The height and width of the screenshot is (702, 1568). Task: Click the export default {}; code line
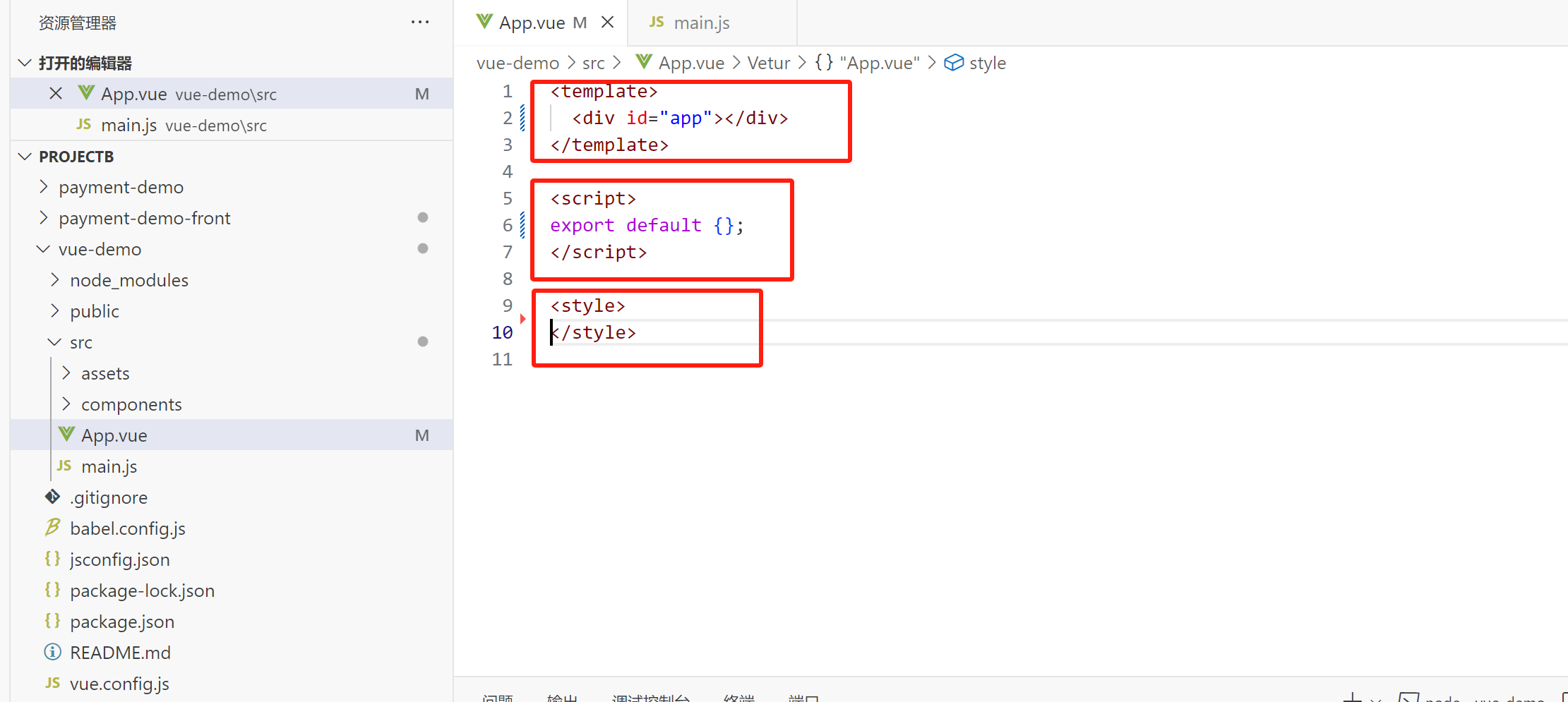647,225
